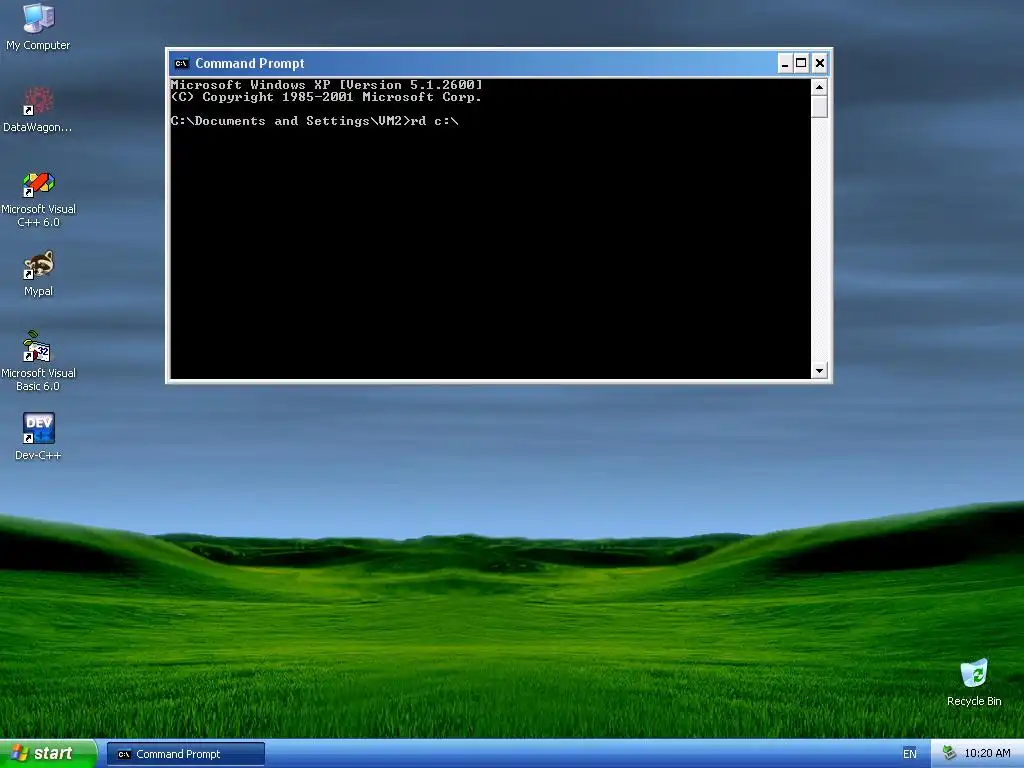
Task: Minimize the Command Prompt window
Action: [x=785, y=63]
